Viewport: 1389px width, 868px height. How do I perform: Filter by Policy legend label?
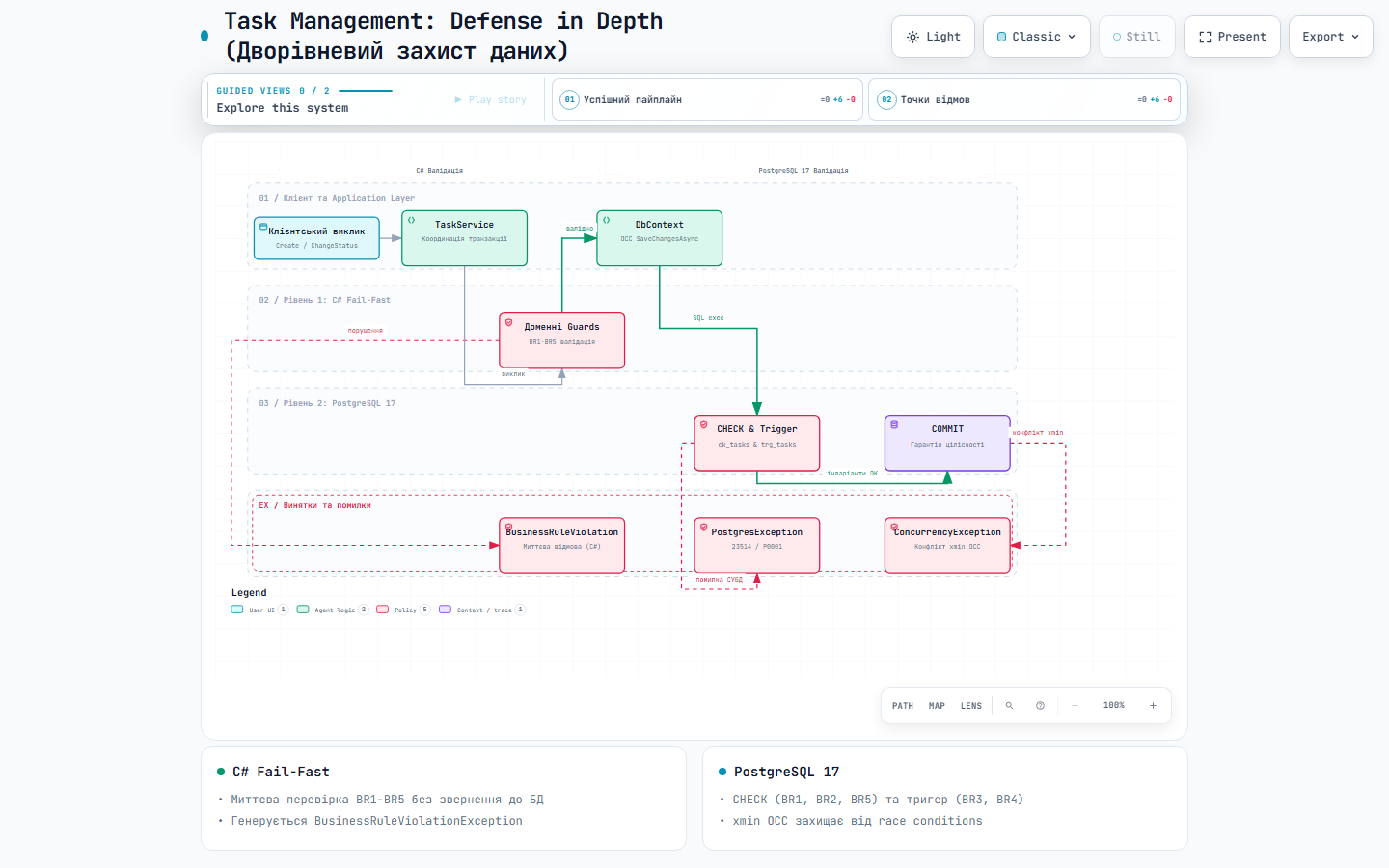coord(405,610)
